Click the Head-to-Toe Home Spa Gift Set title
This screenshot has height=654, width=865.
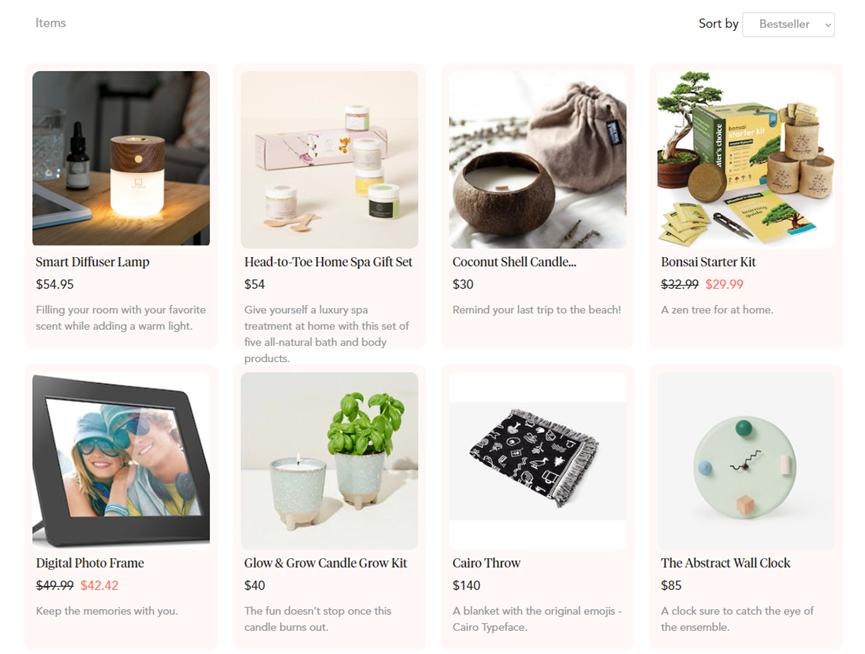[x=328, y=262]
